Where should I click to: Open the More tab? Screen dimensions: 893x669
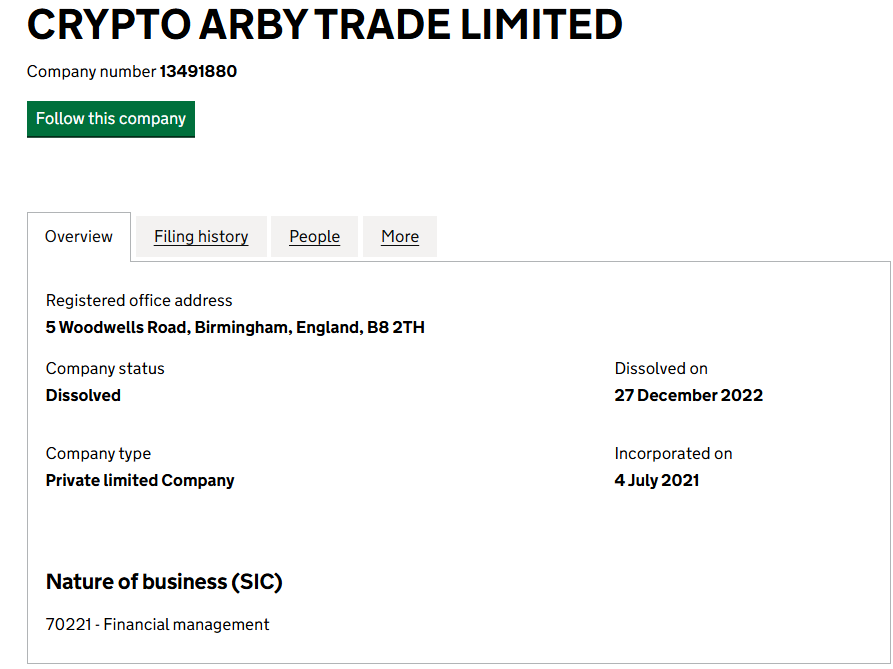[399, 237]
